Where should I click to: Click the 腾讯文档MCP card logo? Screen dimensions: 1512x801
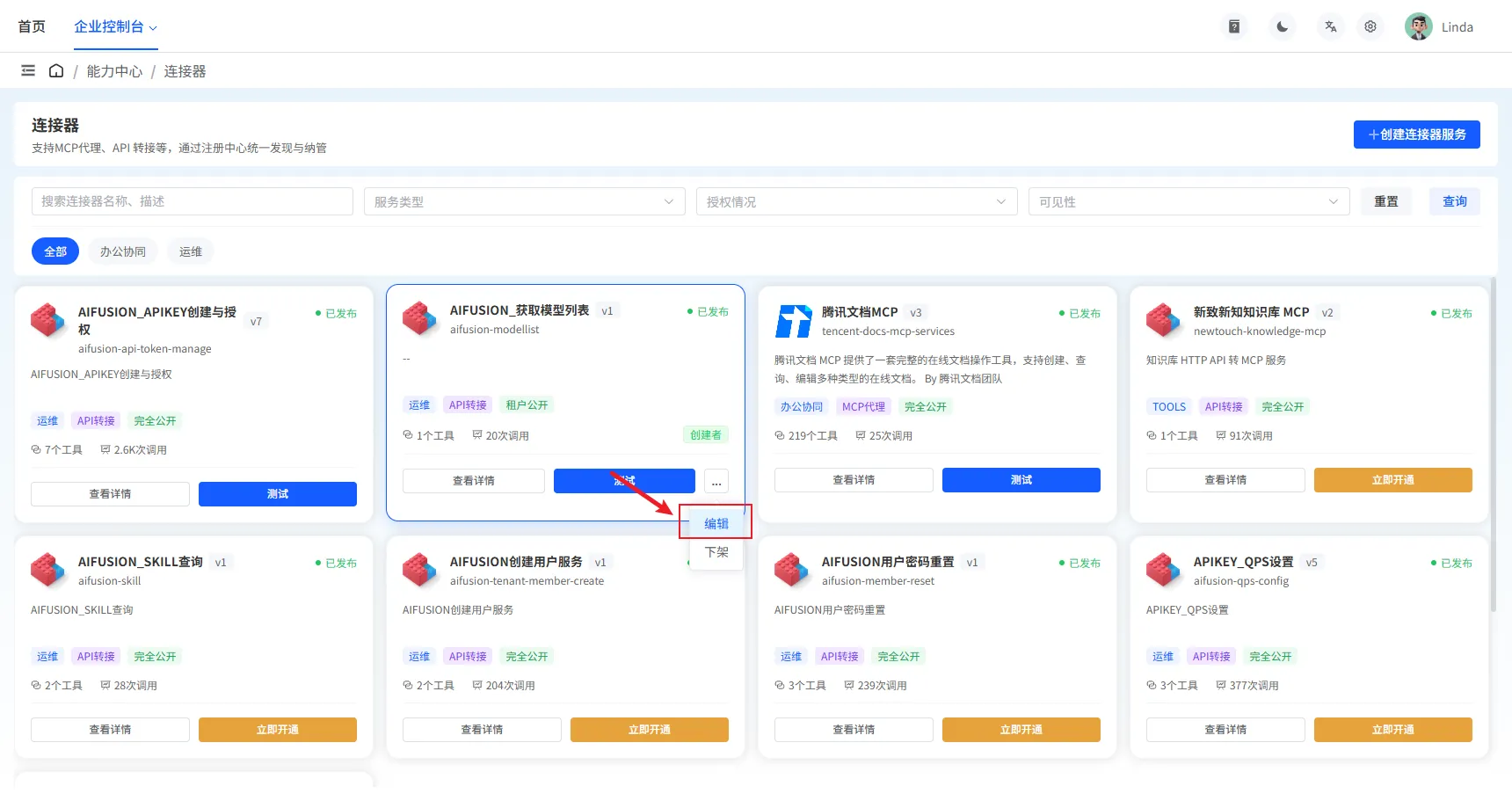pyautogui.click(x=793, y=321)
